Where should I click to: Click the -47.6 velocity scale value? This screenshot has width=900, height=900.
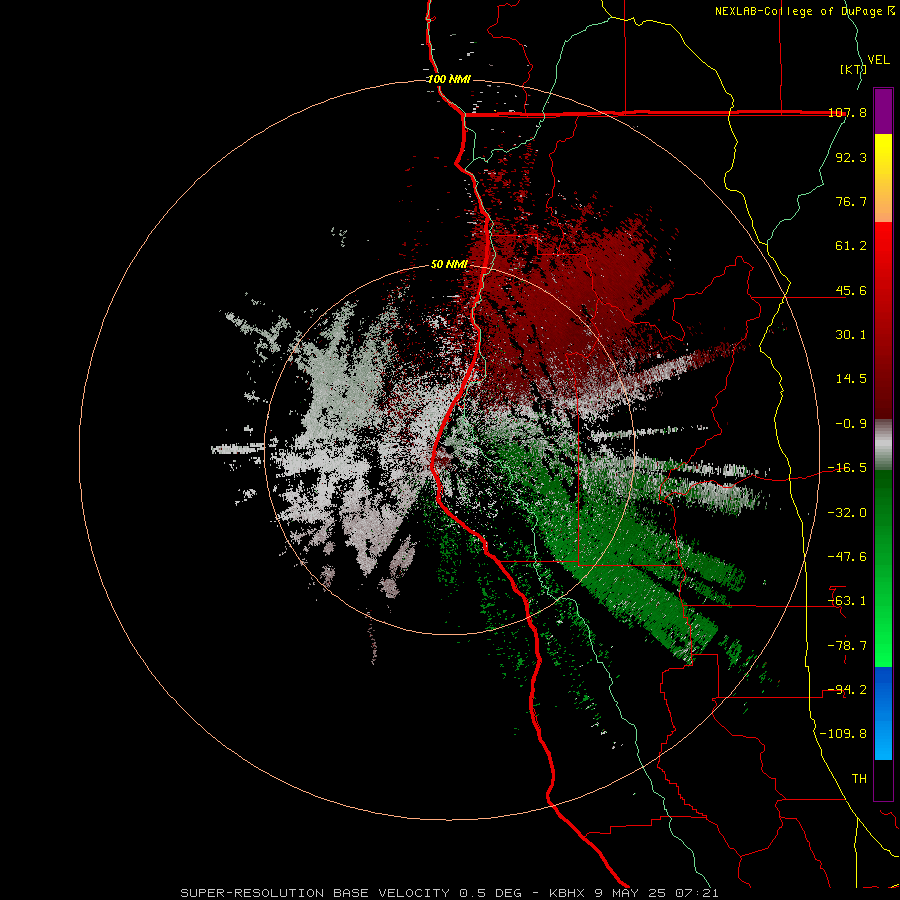(847, 556)
